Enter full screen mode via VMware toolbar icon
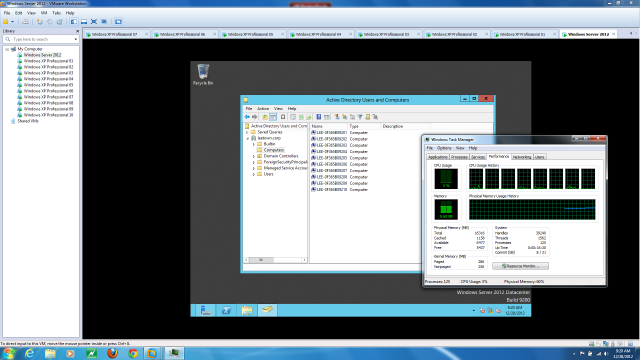The image size is (640, 360). pos(94,22)
